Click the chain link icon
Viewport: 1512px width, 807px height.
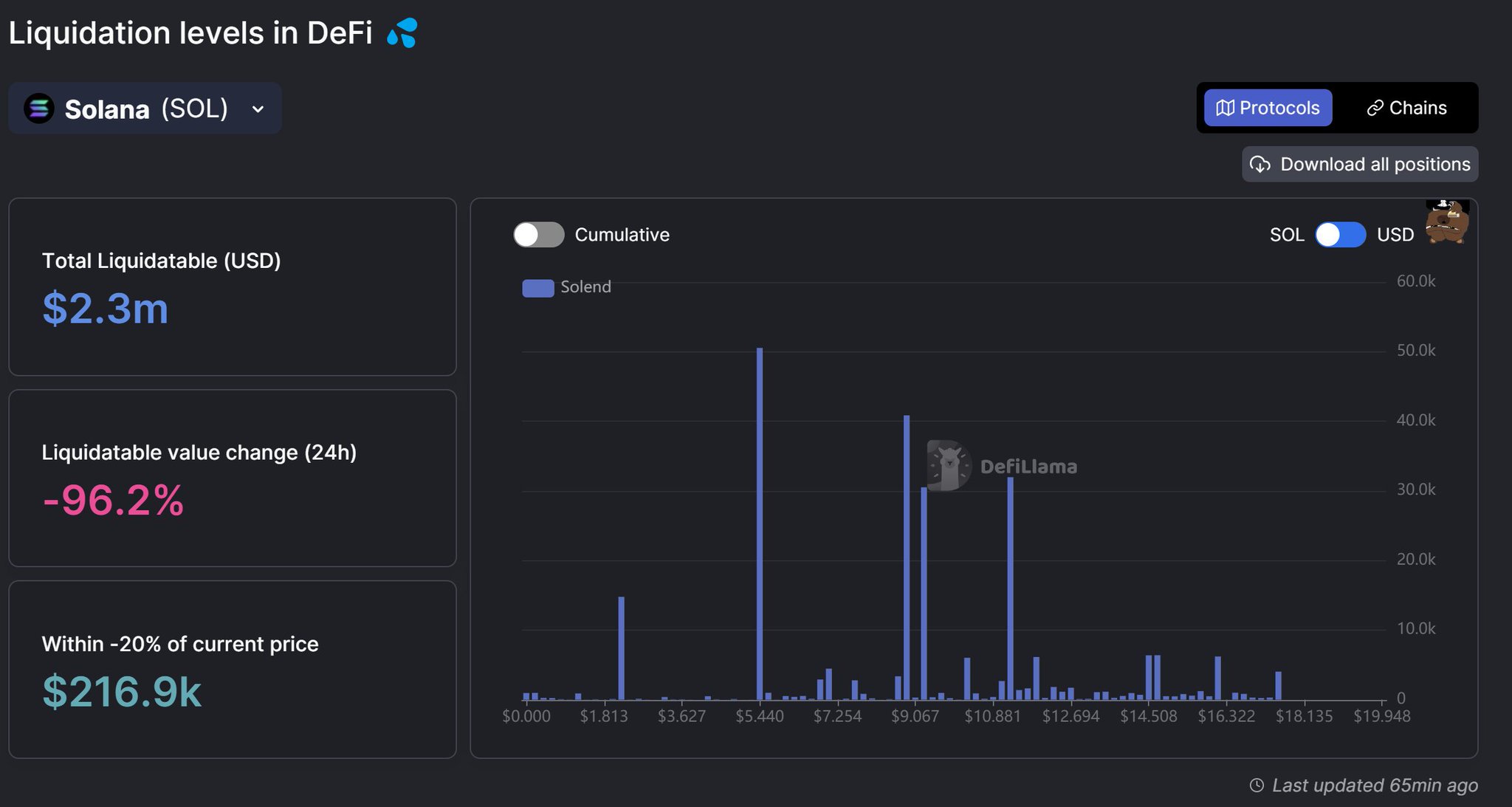coord(1375,109)
